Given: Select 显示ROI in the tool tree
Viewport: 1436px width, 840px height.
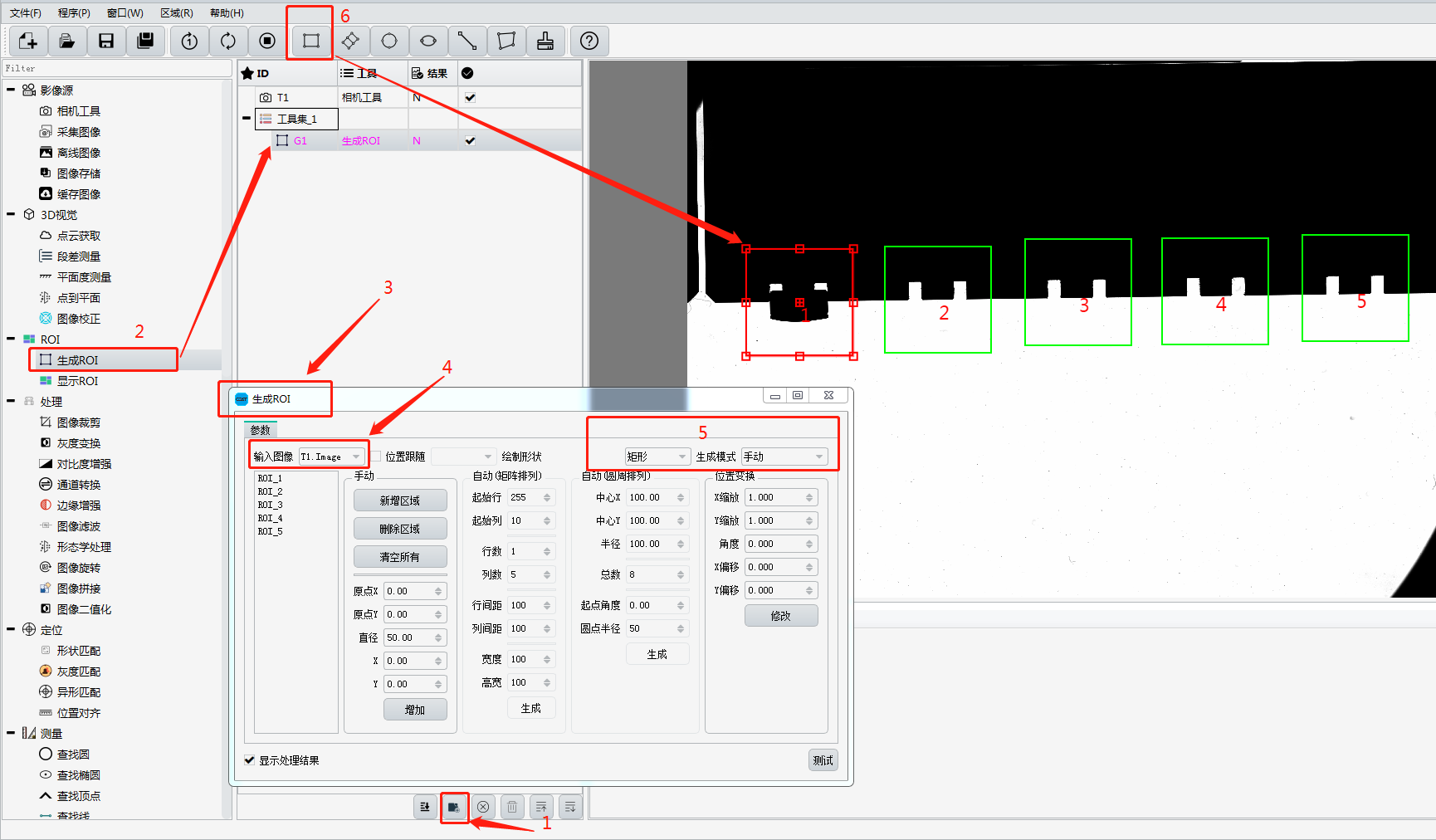Looking at the screenshot, I should pyautogui.click(x=77, y=381).
